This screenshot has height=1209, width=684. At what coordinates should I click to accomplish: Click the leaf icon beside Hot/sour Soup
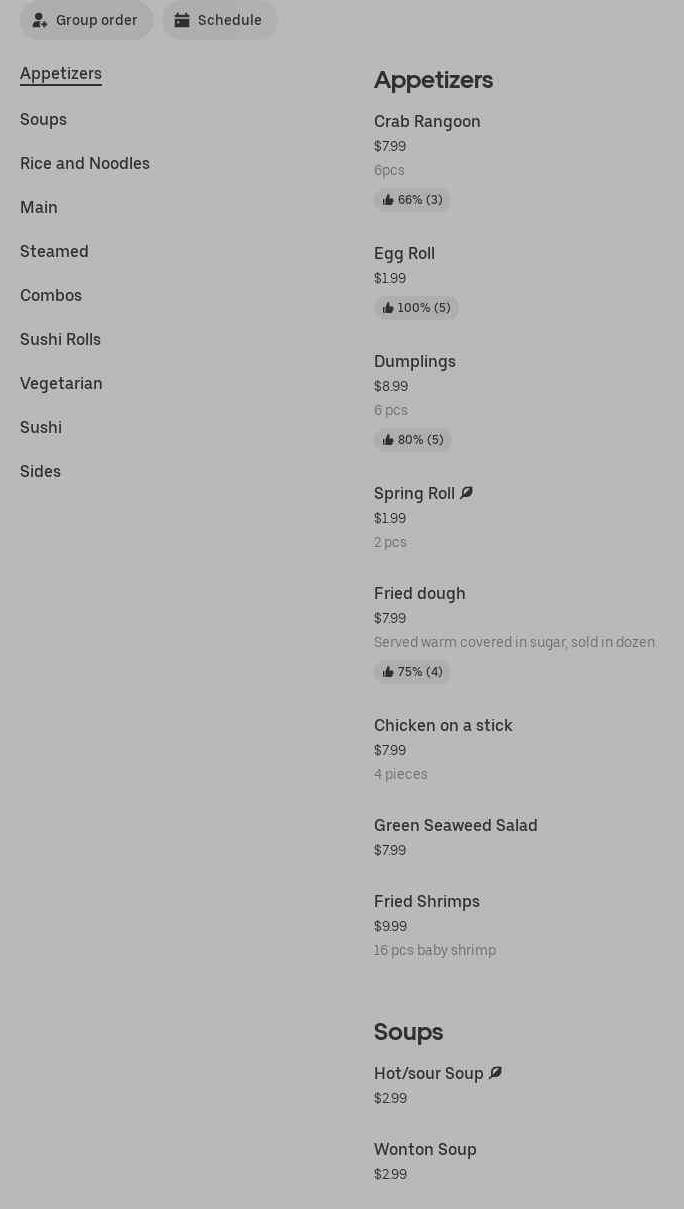[495, 1073]
